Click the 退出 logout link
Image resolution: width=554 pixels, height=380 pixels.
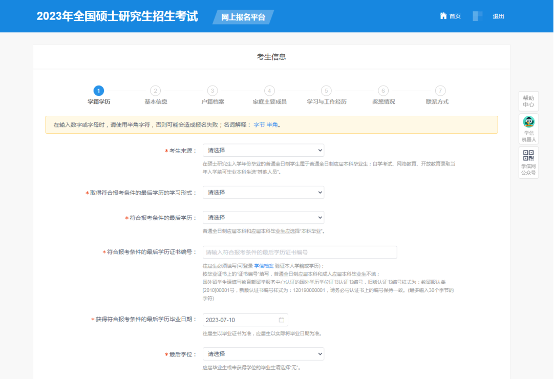point(498,16)
